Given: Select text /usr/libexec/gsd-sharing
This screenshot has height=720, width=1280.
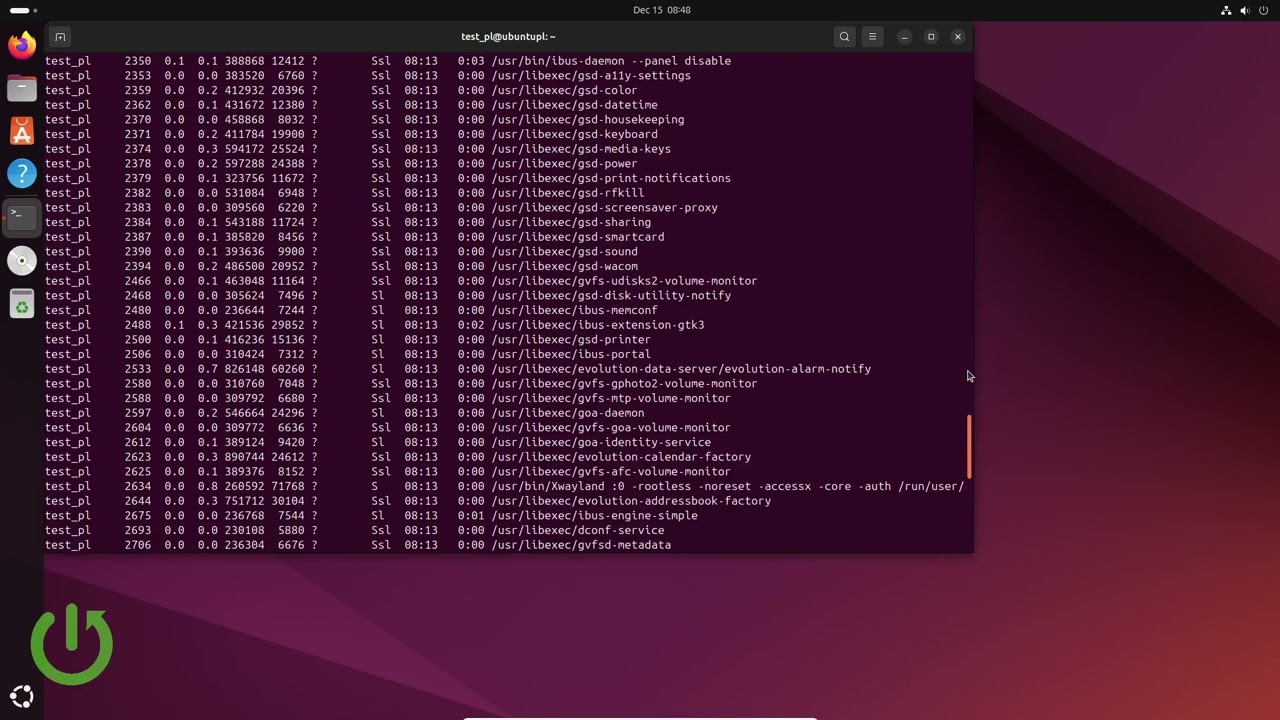Looking at the screenshot, I should pyautogui.click(x=571, y=222).
